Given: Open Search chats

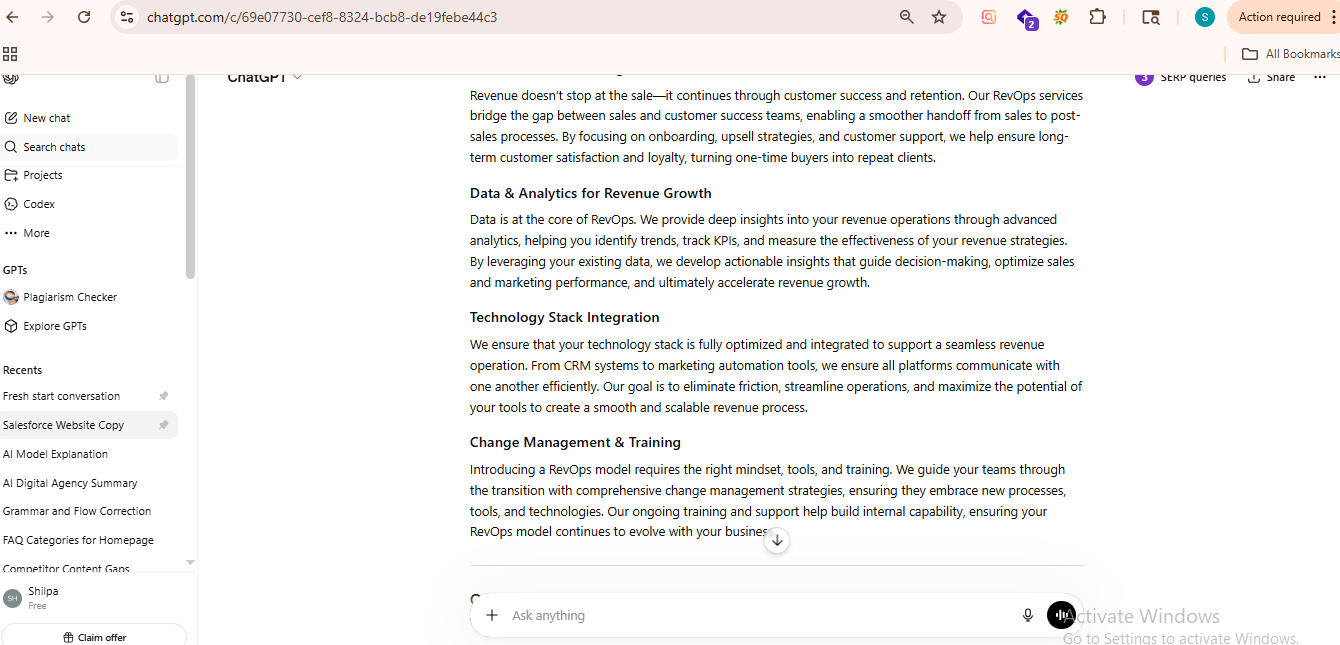Looking at the screenshot, I should pos(89,147).
